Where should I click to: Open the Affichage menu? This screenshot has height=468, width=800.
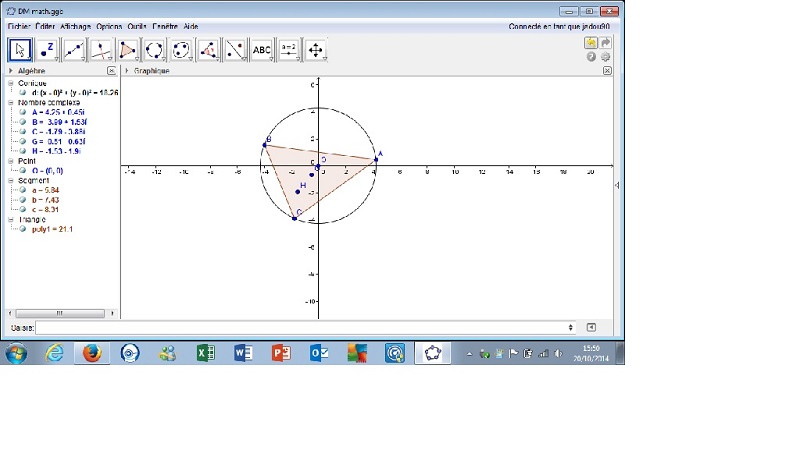pyautogui.click(x=76, y=26)
